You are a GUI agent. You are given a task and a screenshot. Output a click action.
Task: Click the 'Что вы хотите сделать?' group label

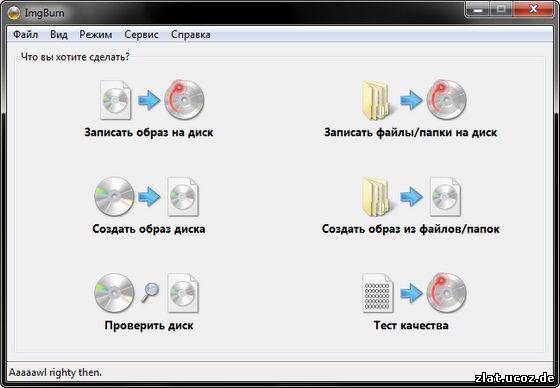click(75, 56)
